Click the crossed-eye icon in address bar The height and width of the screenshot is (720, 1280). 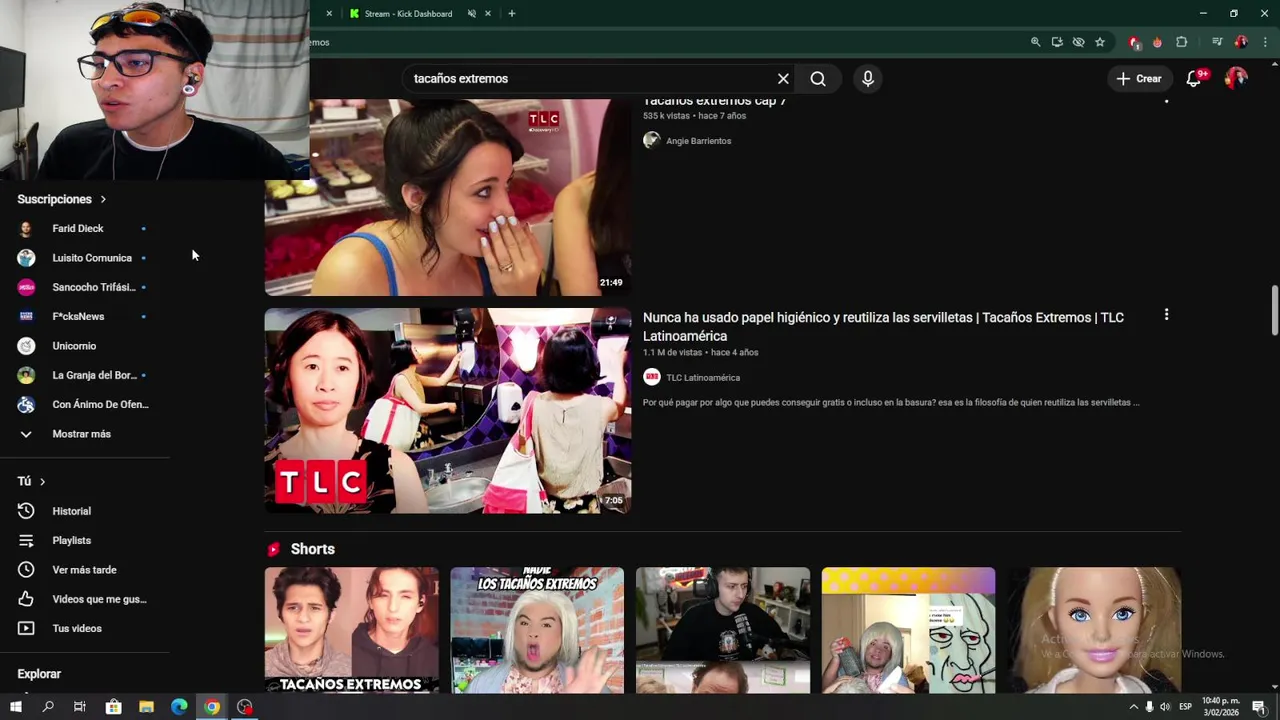tap(1078, 42)
